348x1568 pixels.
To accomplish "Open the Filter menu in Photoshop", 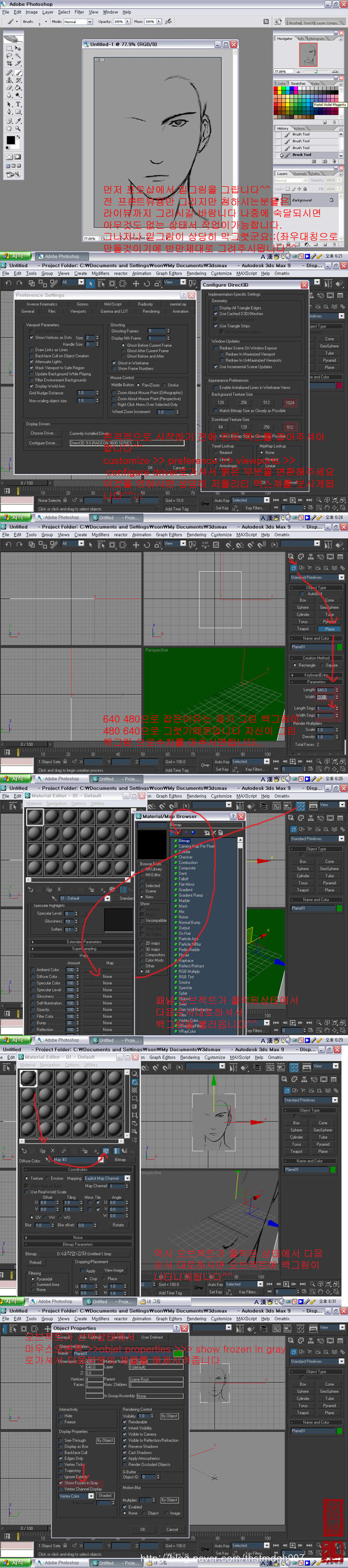I will click(79, 11).
